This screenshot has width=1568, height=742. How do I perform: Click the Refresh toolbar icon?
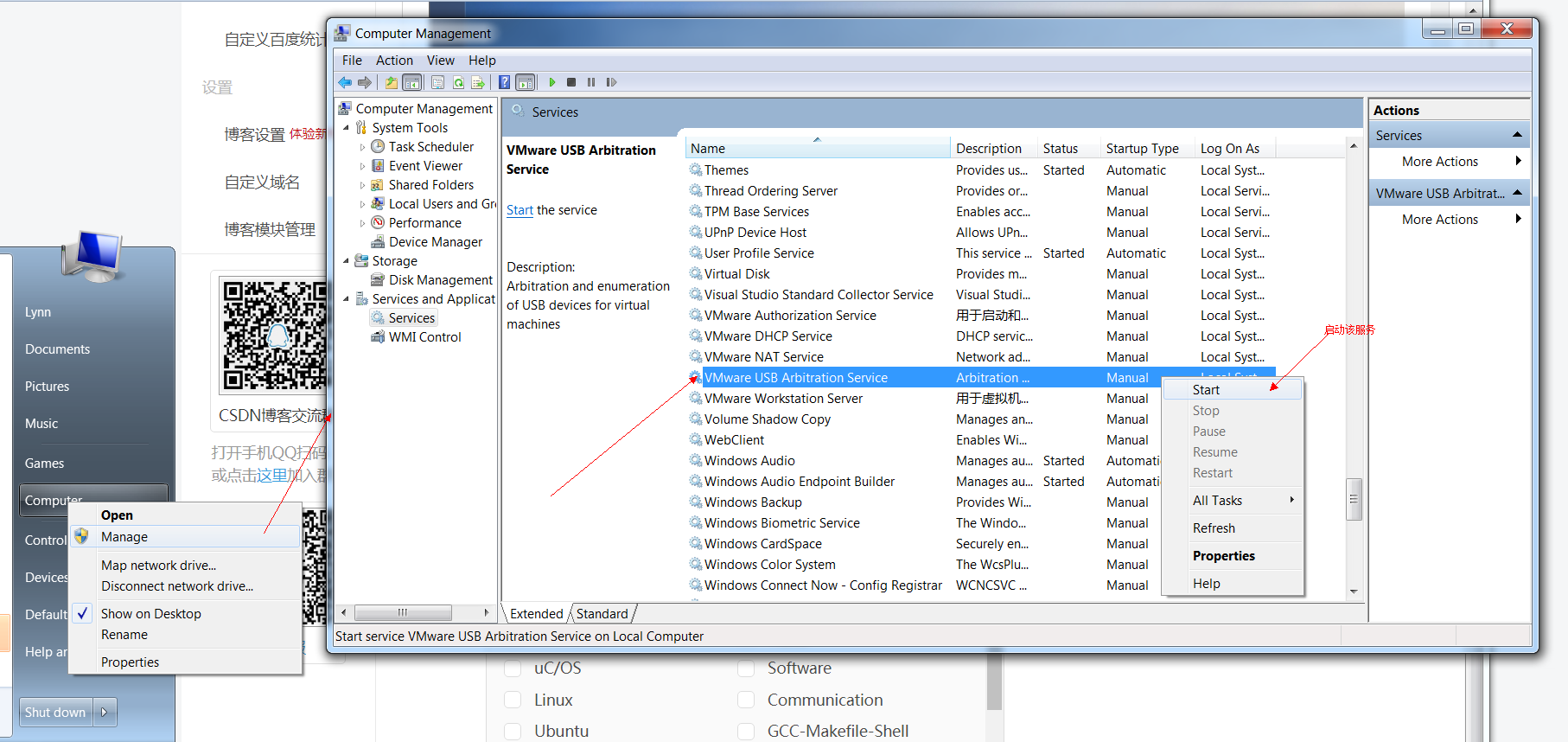pyautogui.click(x=458, y=82)
